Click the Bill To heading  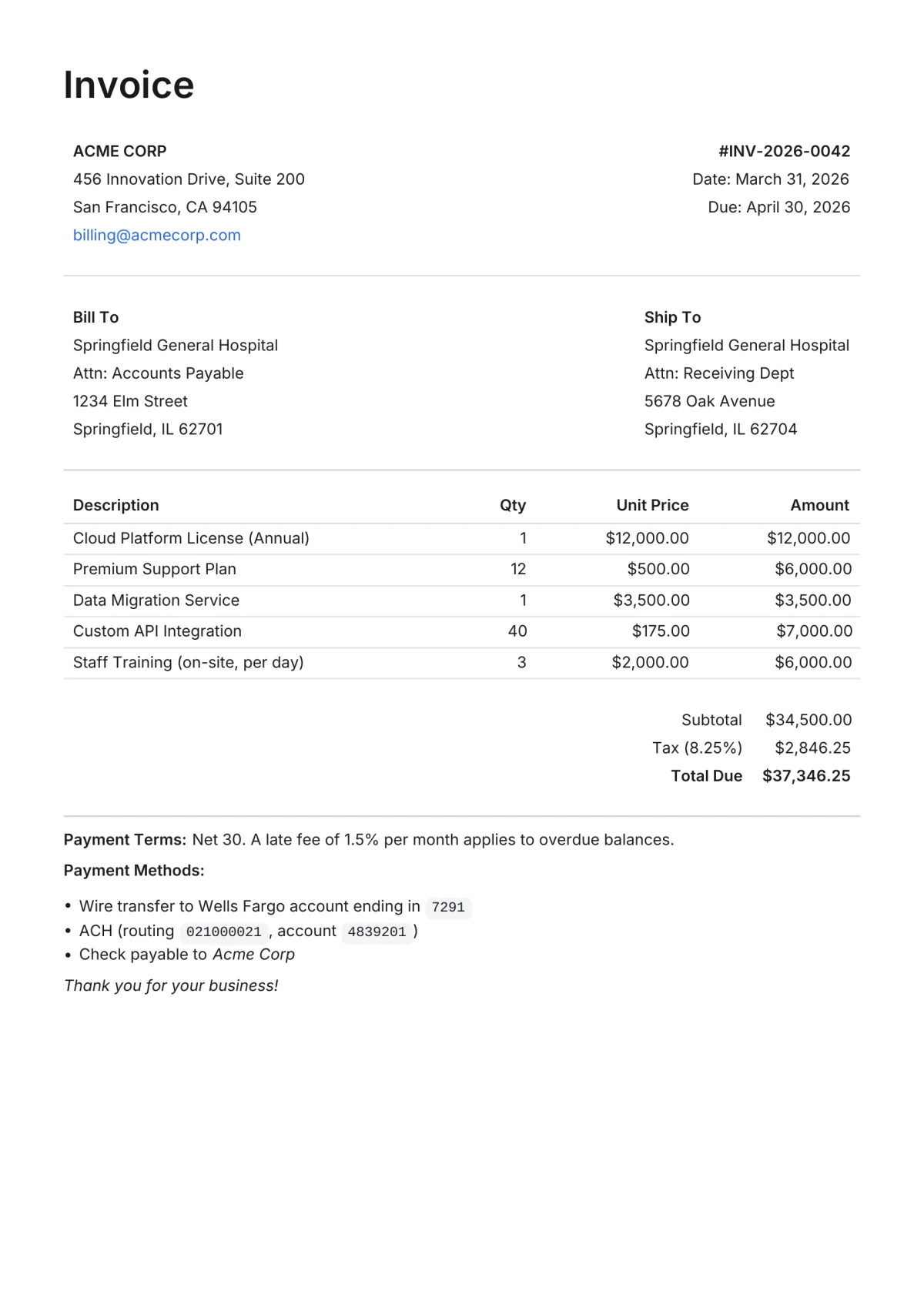95,318
